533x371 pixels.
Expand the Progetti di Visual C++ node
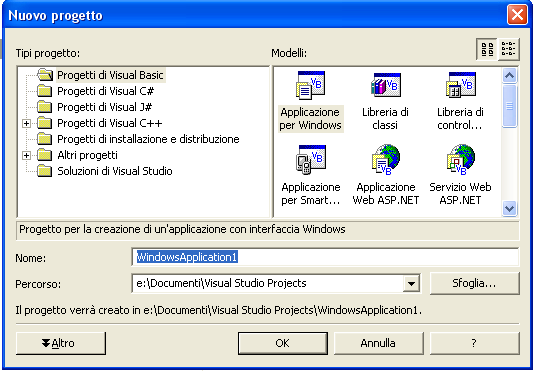click(26, 123)
